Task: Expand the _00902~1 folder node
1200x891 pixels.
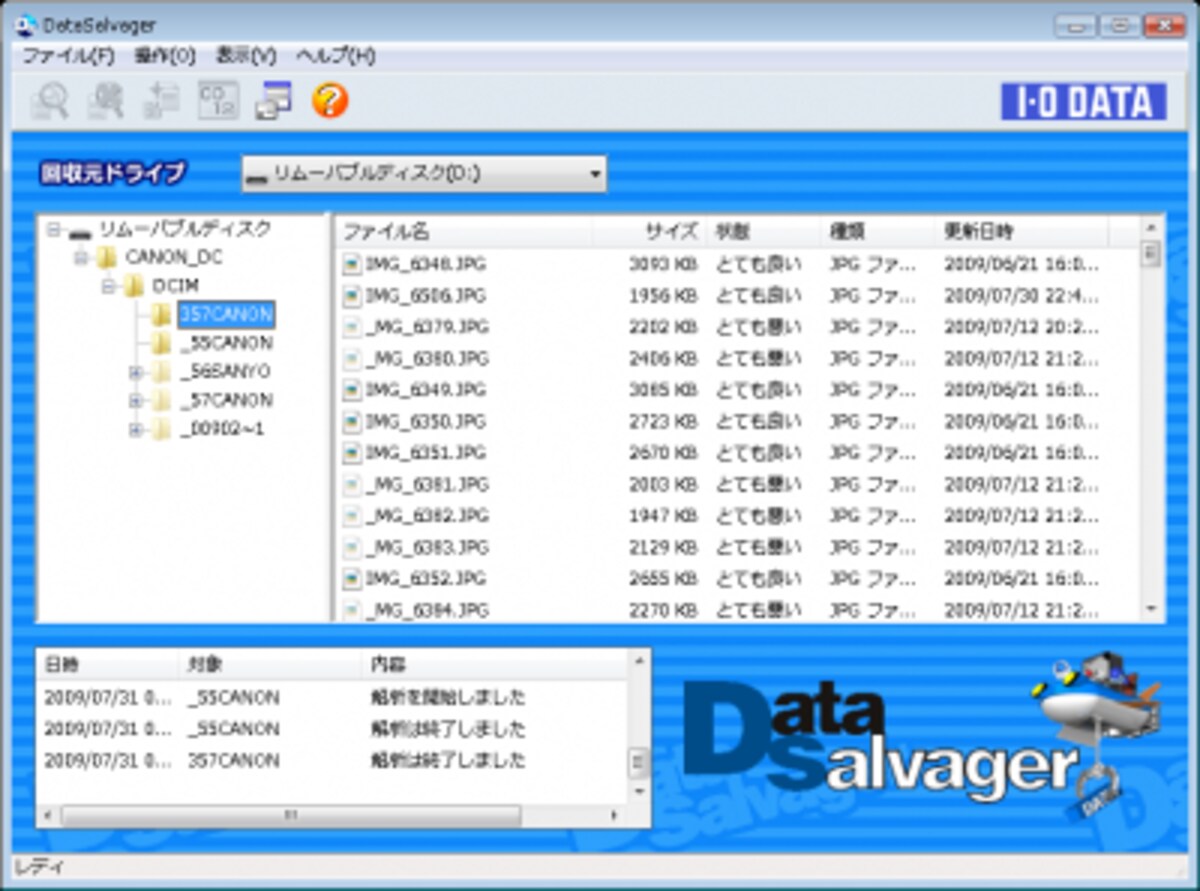Action: (135, 430)
